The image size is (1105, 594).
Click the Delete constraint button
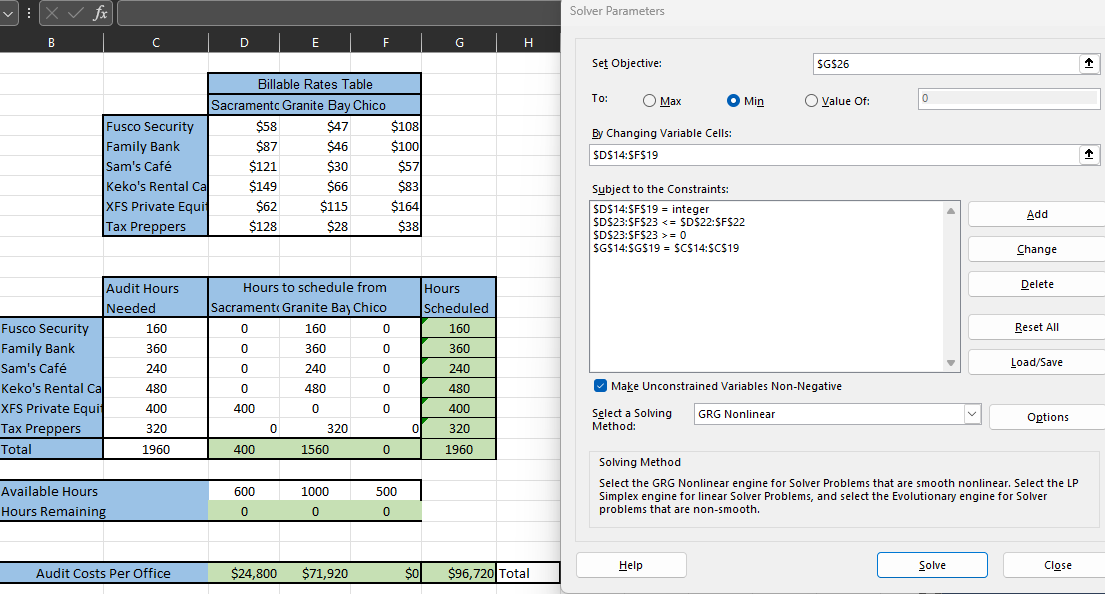coord(1037,284)
